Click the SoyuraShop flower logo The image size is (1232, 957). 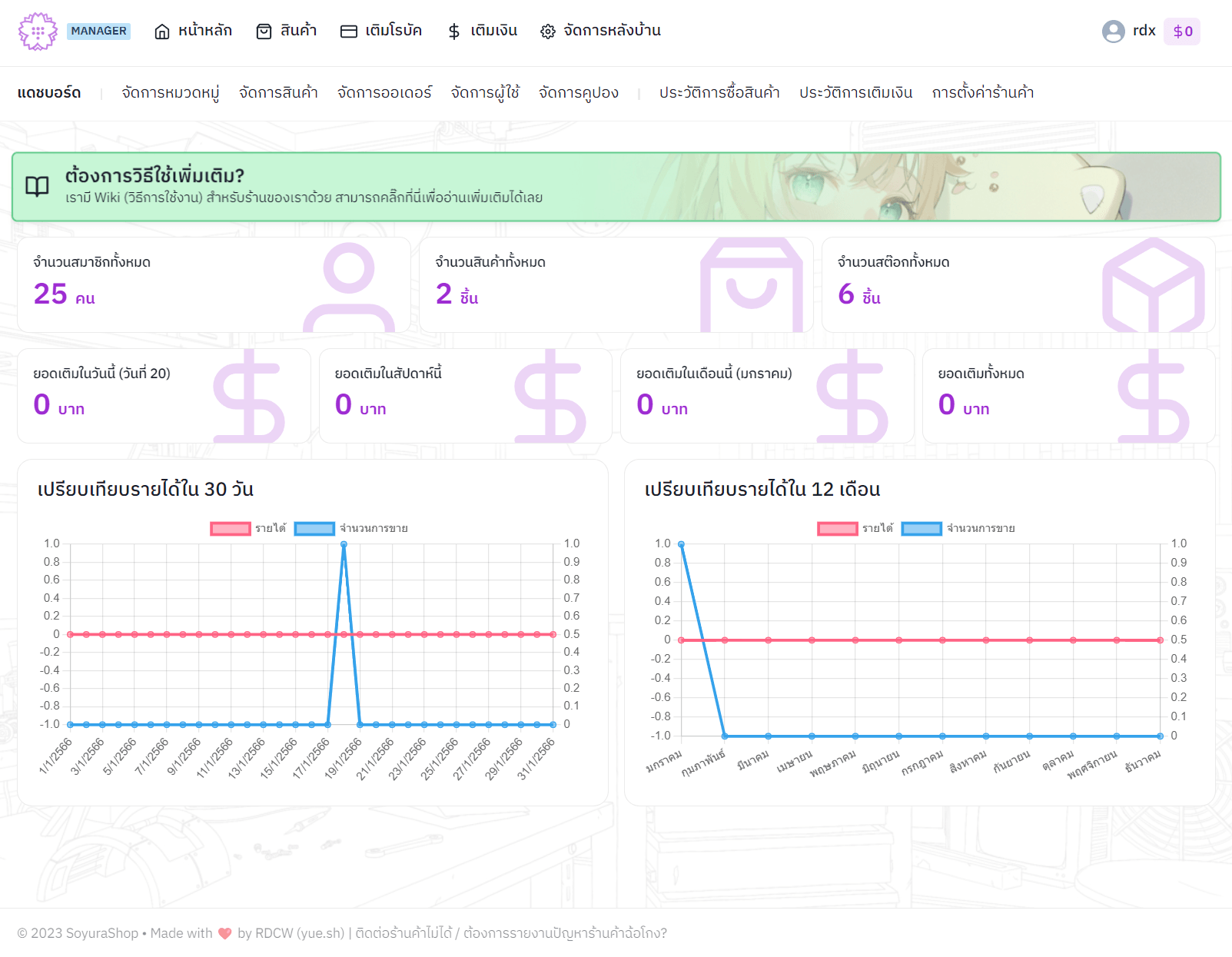(38, 32)
